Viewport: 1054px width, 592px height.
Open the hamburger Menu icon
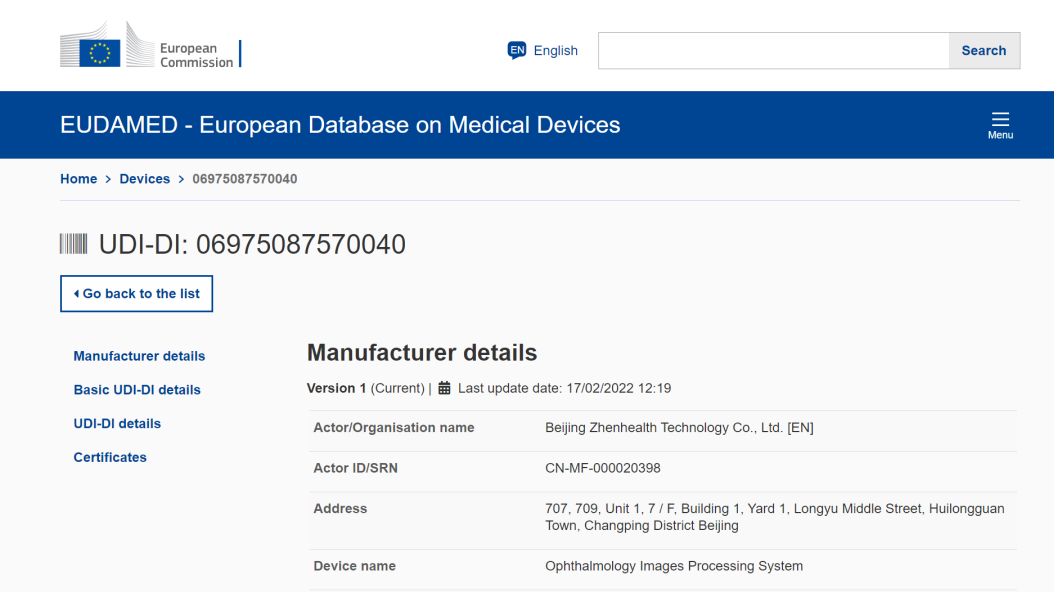click(1000, 125)
